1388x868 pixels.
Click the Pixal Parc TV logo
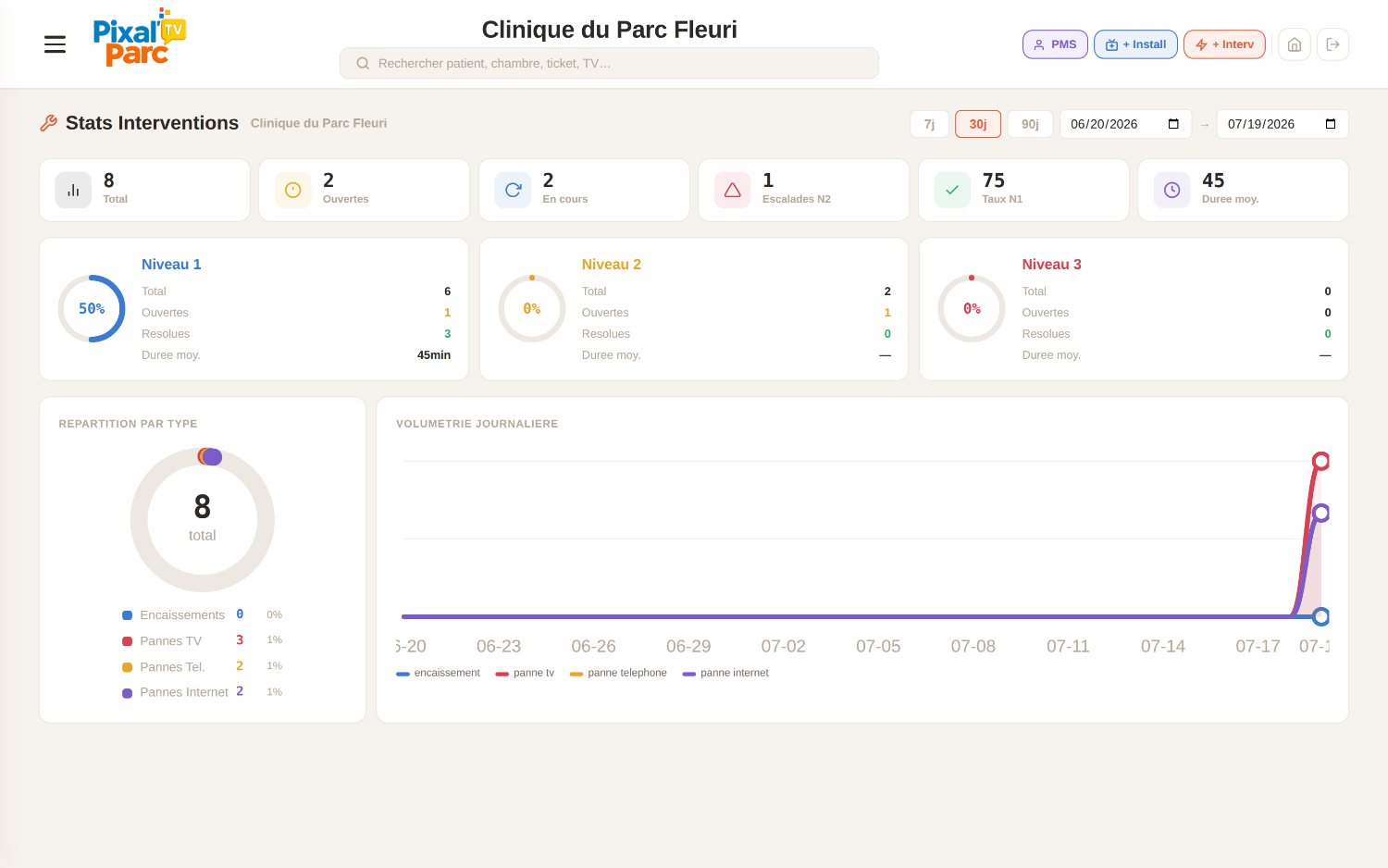click(x=140, y=39)
